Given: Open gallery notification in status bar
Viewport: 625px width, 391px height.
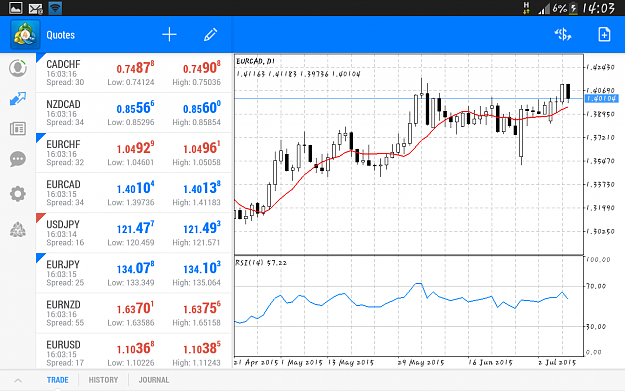Looking at the screenshot, I should tap(15, 8).
